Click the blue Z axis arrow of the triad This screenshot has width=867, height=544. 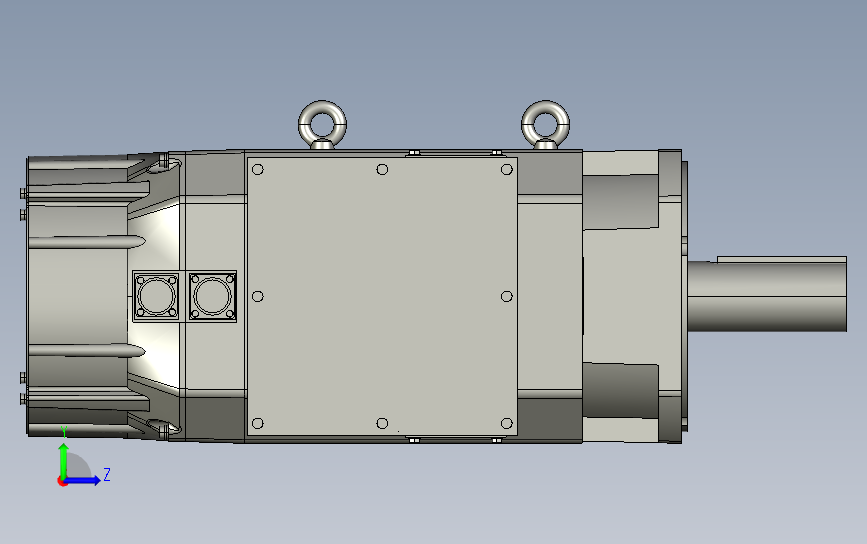[x=83, y=480]
